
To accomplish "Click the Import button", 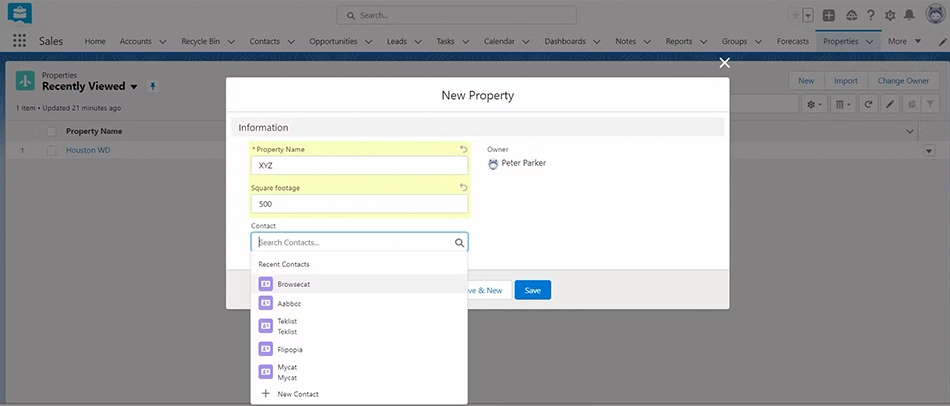I will [846, 81].
